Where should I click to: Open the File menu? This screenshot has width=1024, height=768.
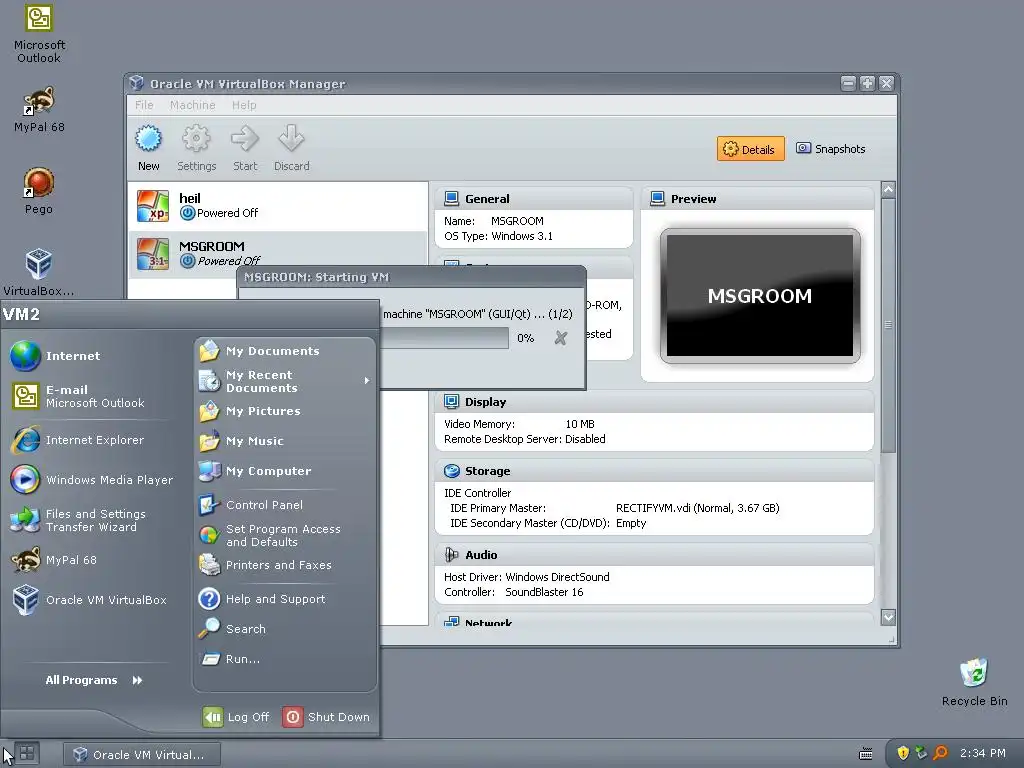[x=144, y=105]
